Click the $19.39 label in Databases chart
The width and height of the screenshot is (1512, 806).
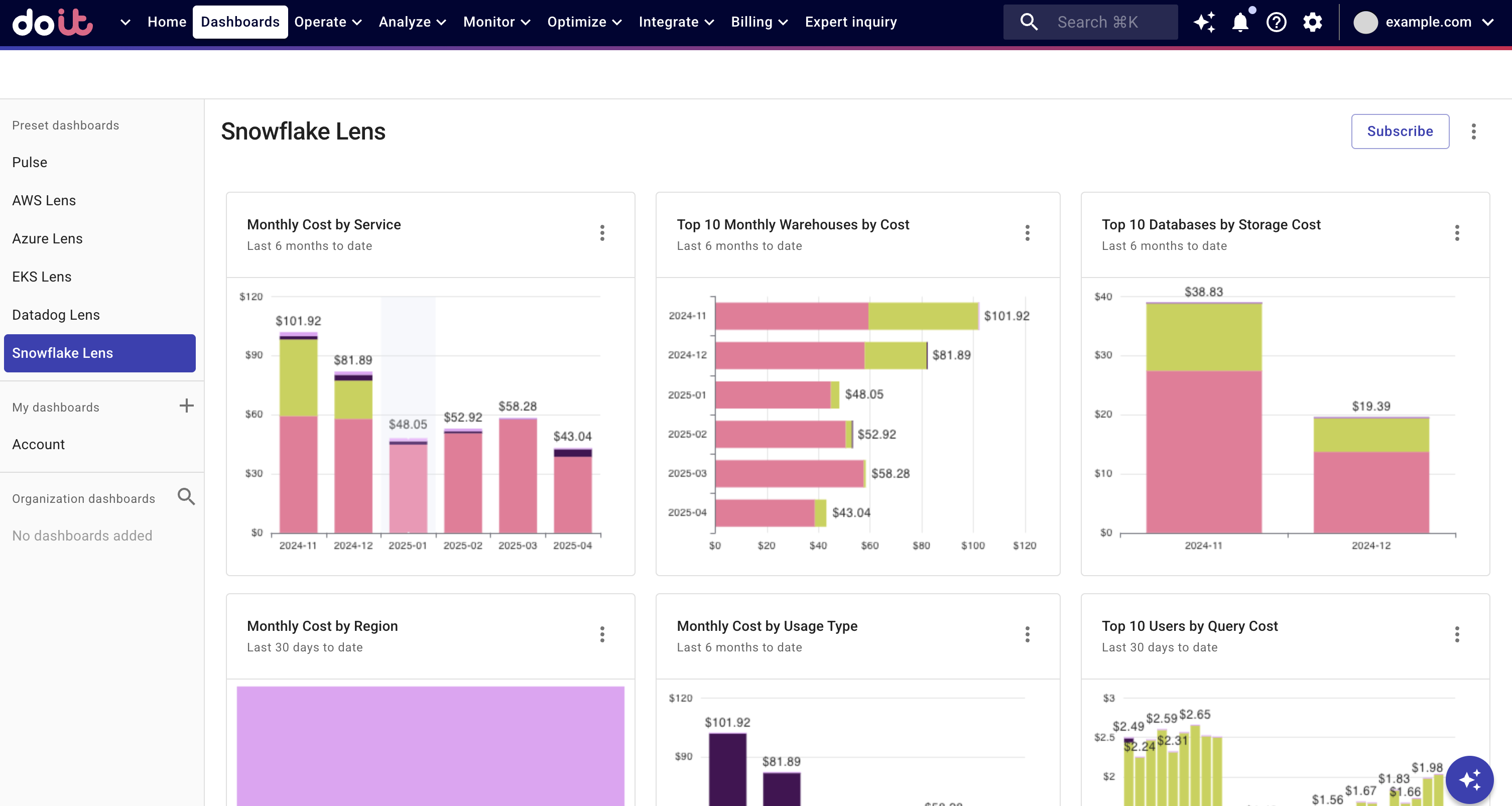click(x=1370, y=406)
